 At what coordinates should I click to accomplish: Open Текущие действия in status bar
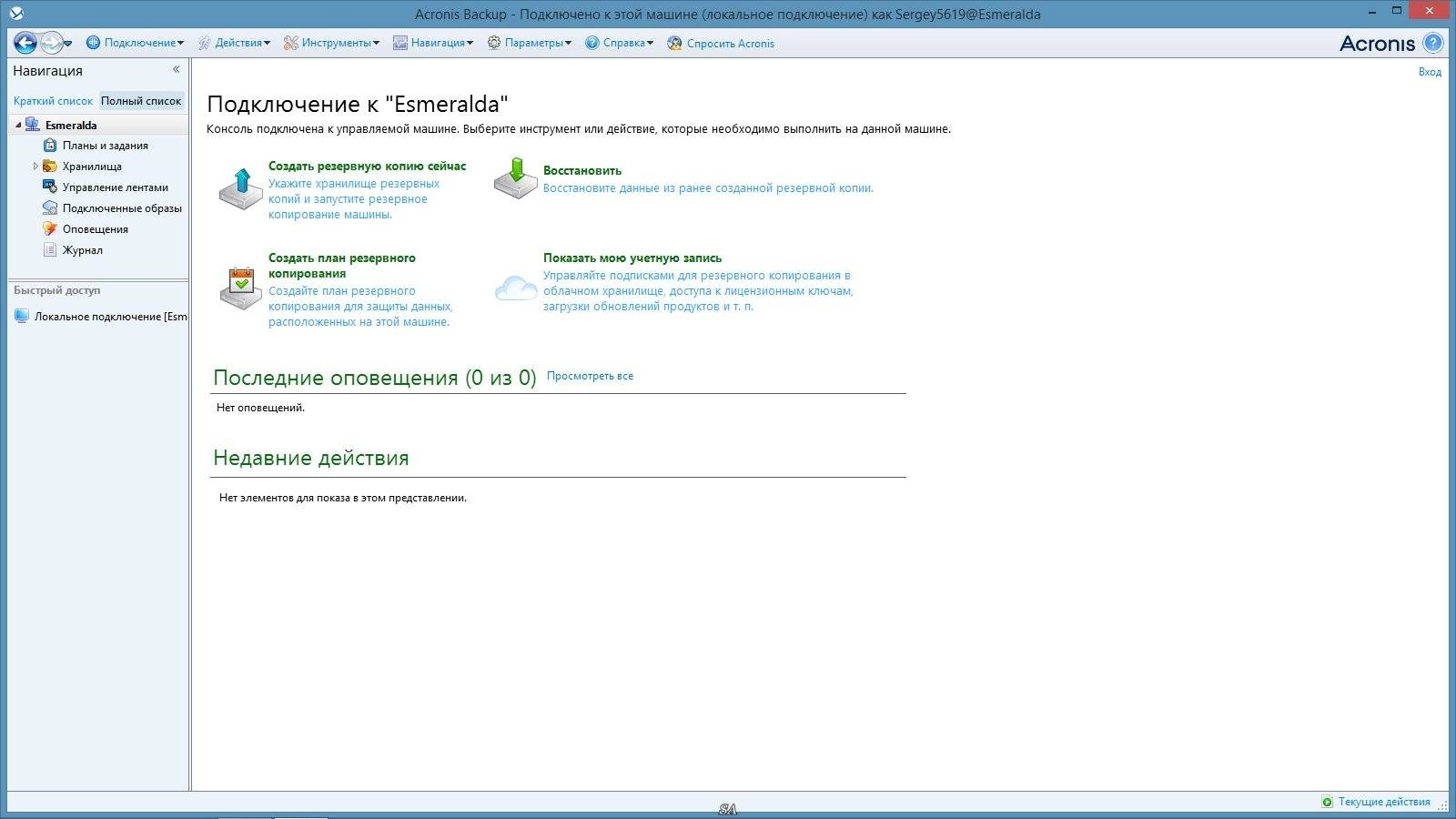(1384, 803)
